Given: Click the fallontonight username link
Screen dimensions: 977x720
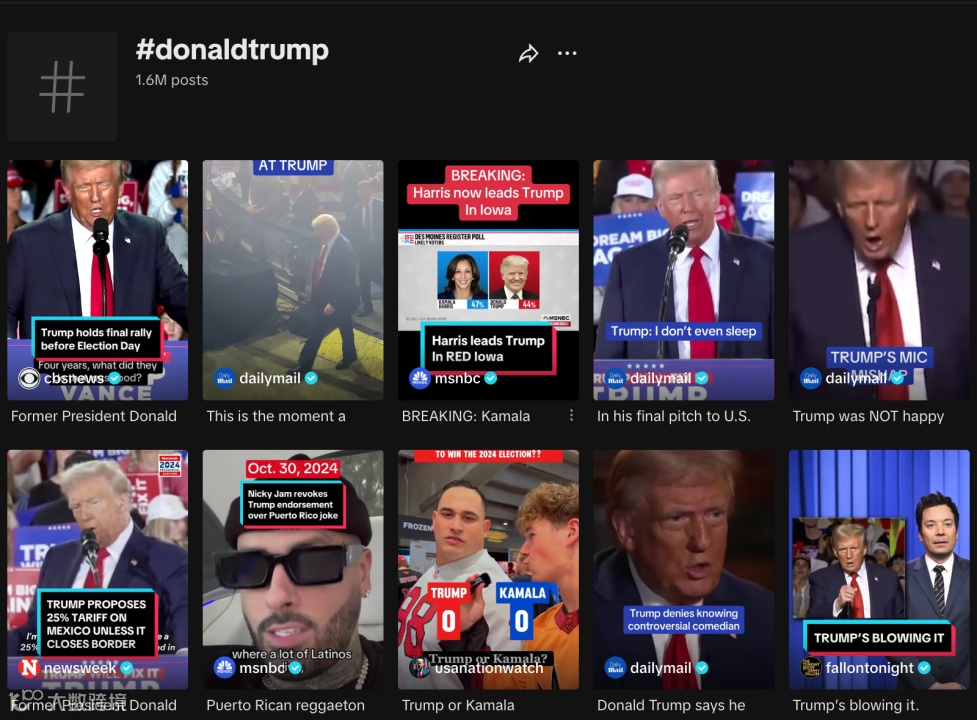Looking at the screenshot, I should tap(869, 668).
